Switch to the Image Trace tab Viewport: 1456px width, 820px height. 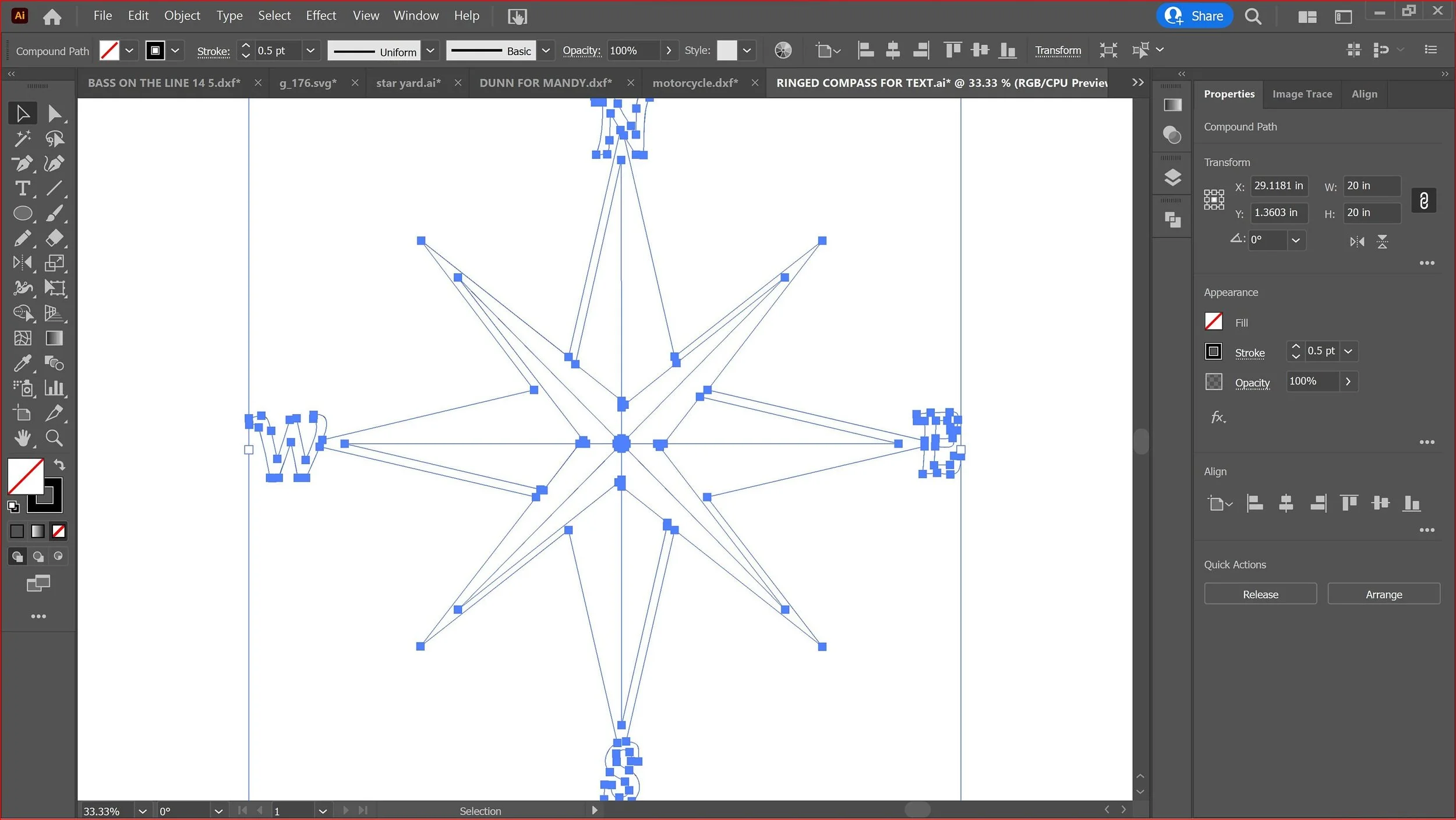[x=1302, y=94]
